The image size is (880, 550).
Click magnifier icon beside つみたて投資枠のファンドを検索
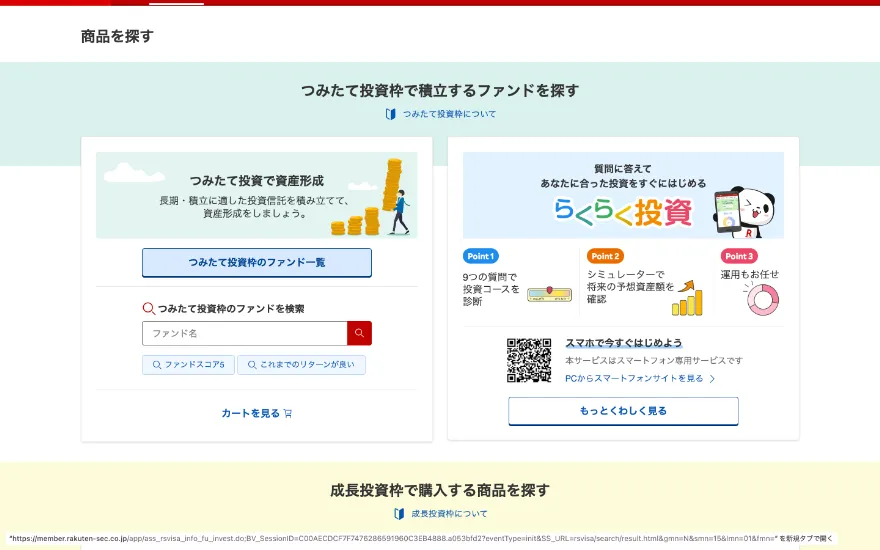click(x=149, y=309)
